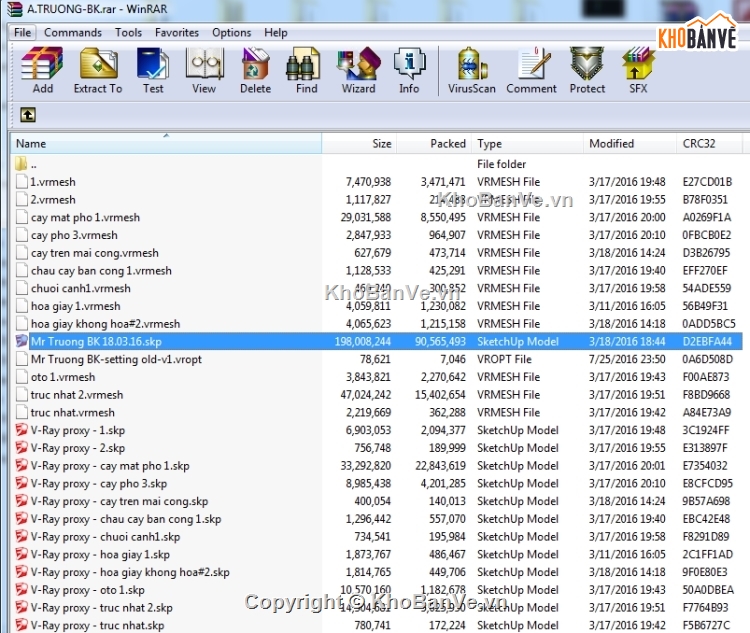Click icon of V-Ray proxy - hoa giay 1.skp
The height and width of the screenshot is (633, 750).
point(22,554)
